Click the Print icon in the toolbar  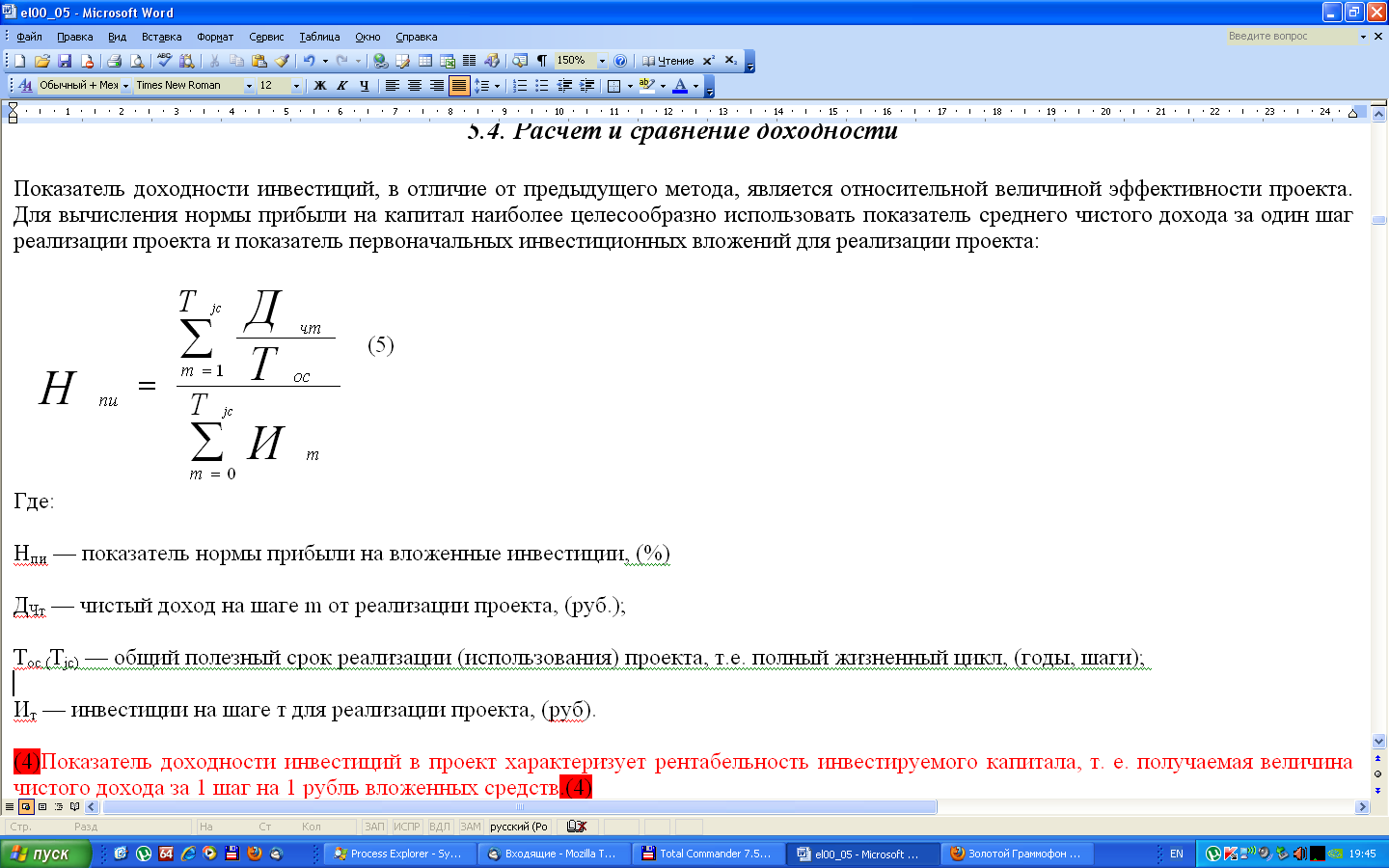(114, 61)
